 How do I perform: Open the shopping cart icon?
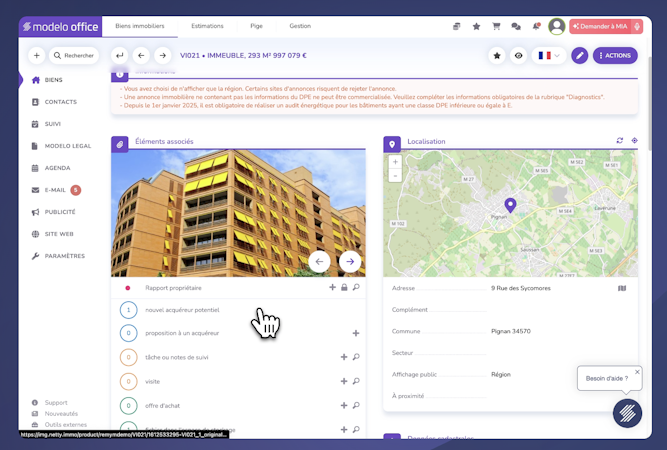pyautogui.click(x=496, y=26)
